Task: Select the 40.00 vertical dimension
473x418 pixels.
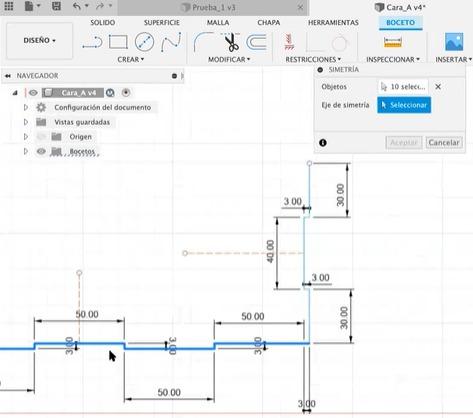Action: 270,251
